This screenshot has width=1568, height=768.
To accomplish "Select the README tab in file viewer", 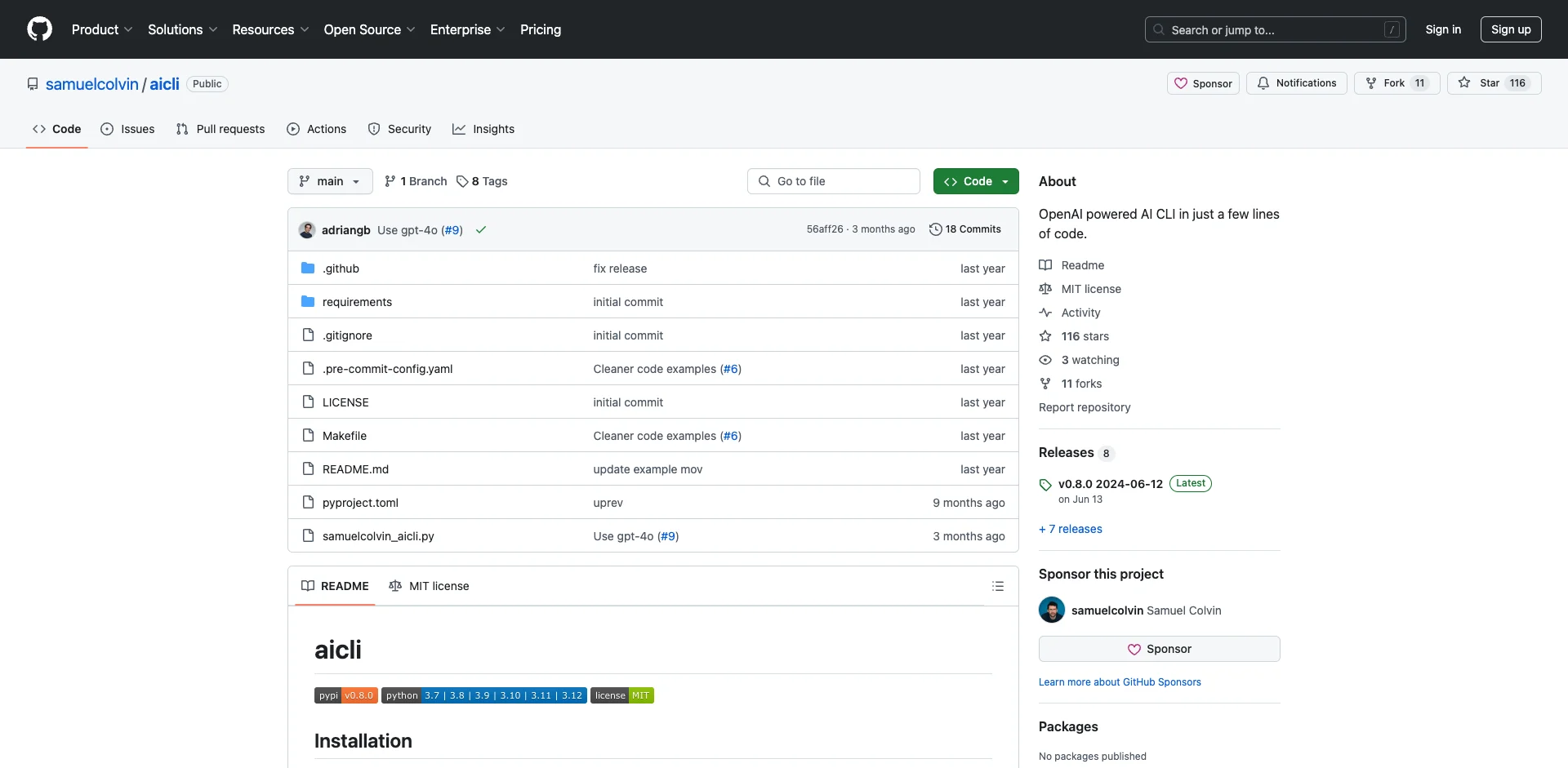I will point(335,586).
